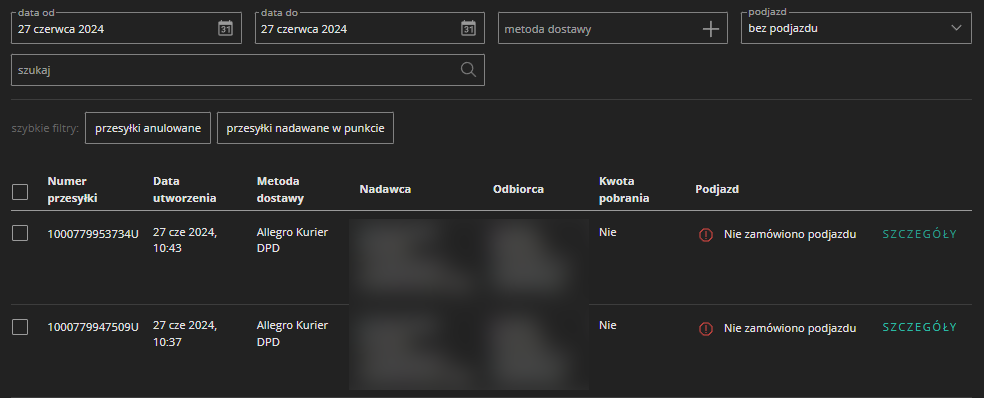
Task: Select shipment number 1000779947509U text
Action: point(93,327)
